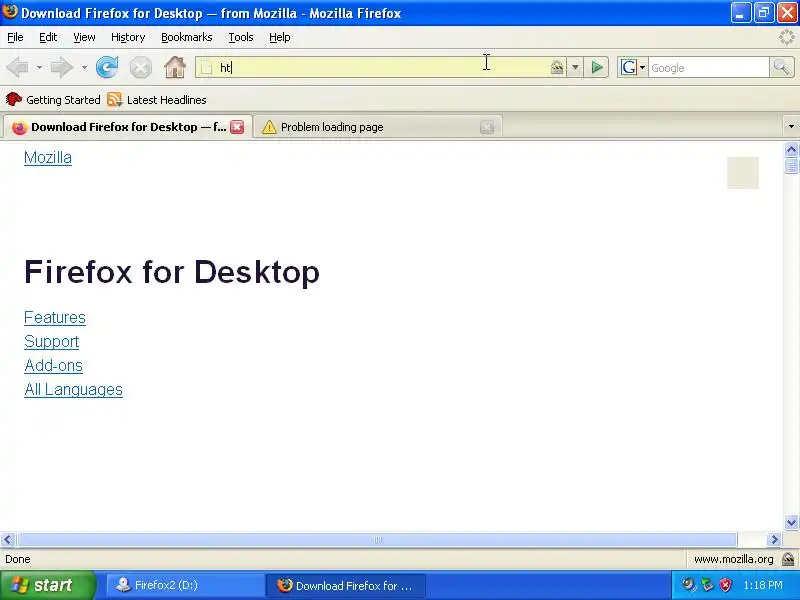Click the Back navigation arrow
This screenshot has width=800, height=600.
tap(18, 67)
